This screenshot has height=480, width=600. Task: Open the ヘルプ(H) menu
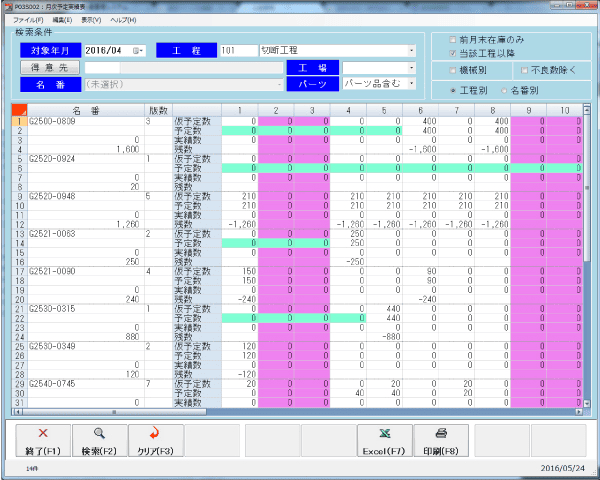pyautogui.click(x=123, y=19)
